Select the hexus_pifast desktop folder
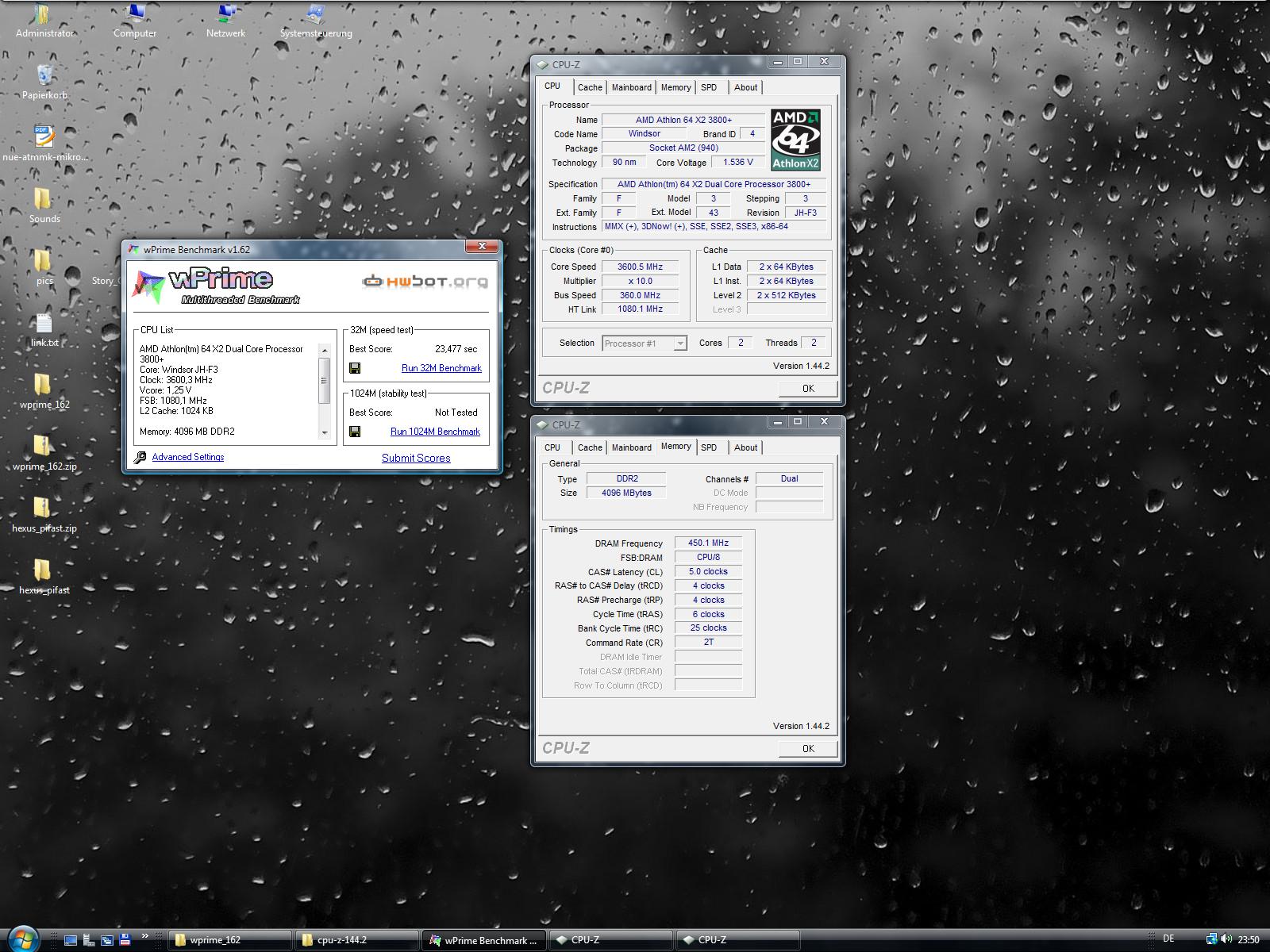Screen dimensions: 1270x952 tap(44, 578)
